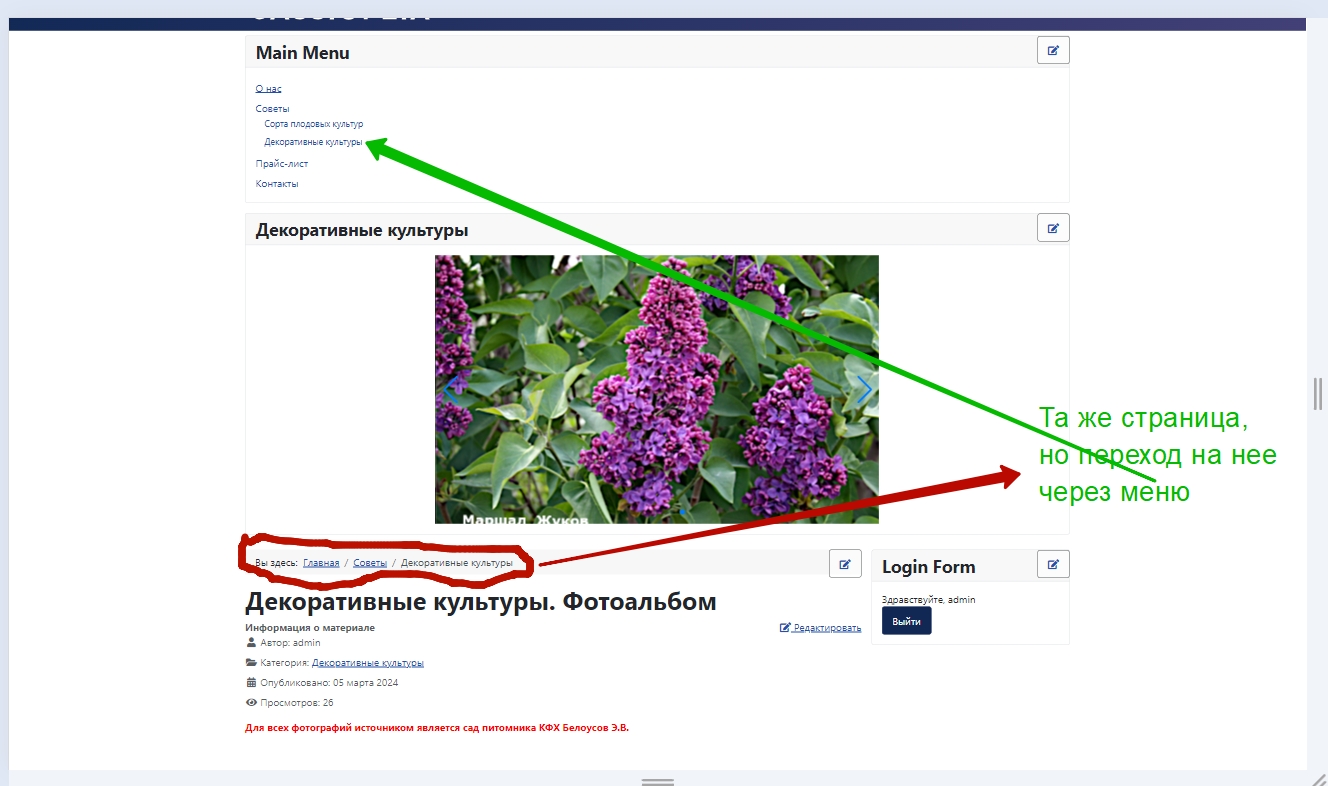
Task: Click the bottom horizontal resize handle
Action: click(x=657, y=781)
